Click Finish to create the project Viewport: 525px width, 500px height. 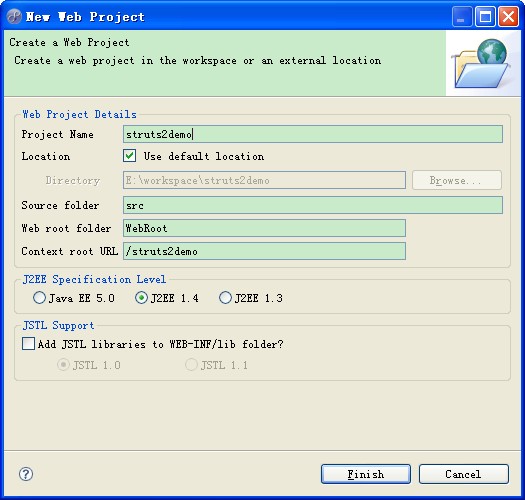coord(366,474)
